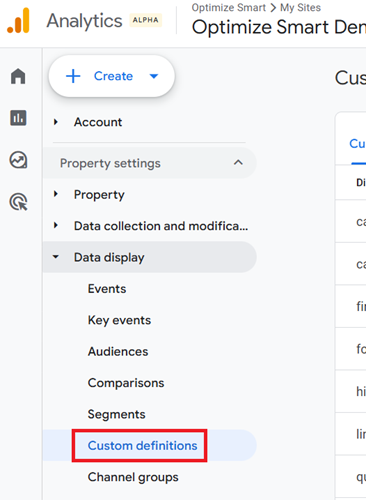Go to Comparisons in Data display
The image size is (366, 500).
126,383
